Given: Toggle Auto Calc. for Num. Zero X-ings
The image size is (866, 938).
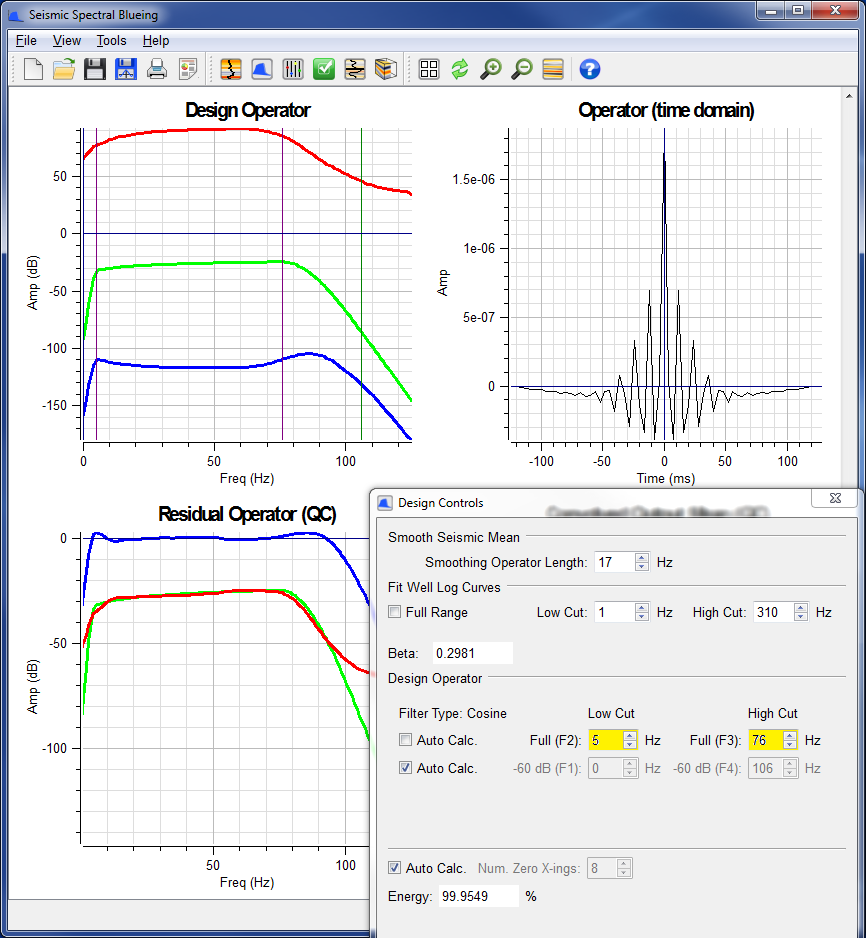Looking at the screenshot, I should point(395,868).
